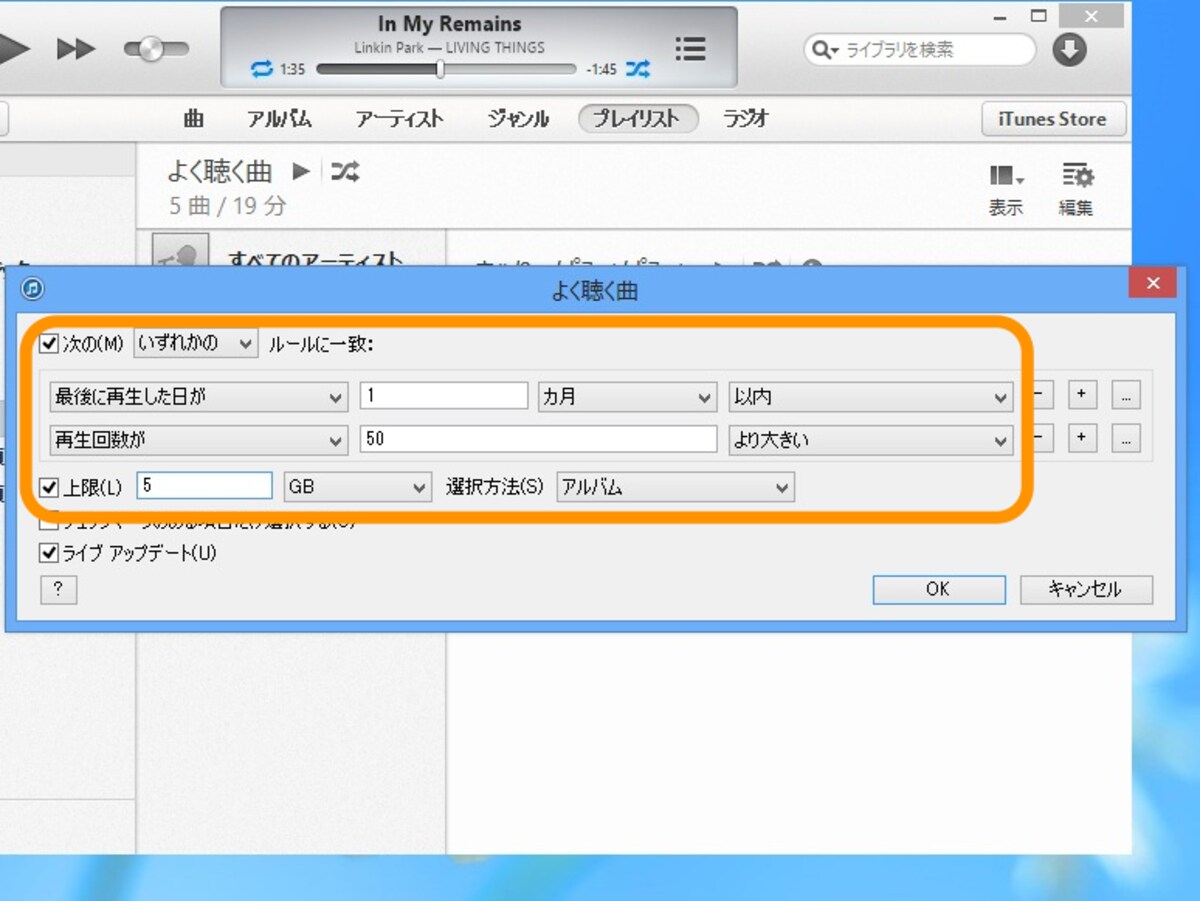Switch to the ラジオ tab
The height and width of the screenshot is (901, 1200).
[746, 119]
